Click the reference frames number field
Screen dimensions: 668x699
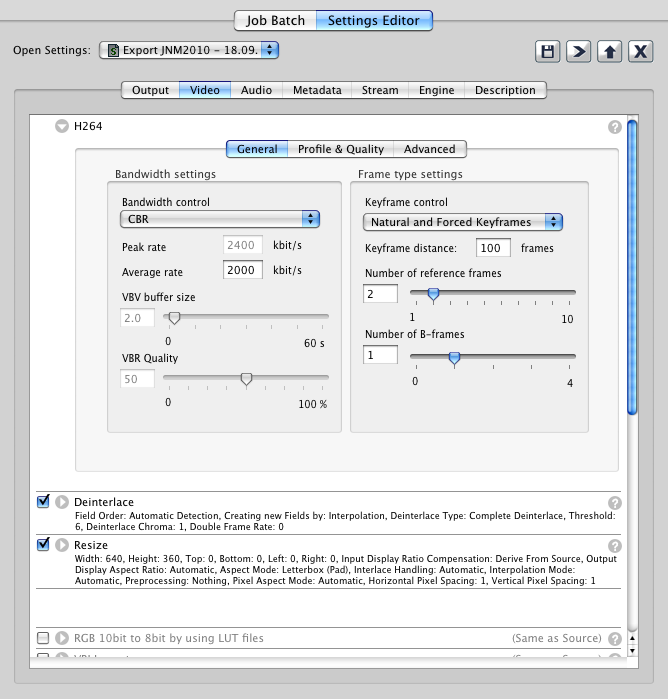click(380, 294)
